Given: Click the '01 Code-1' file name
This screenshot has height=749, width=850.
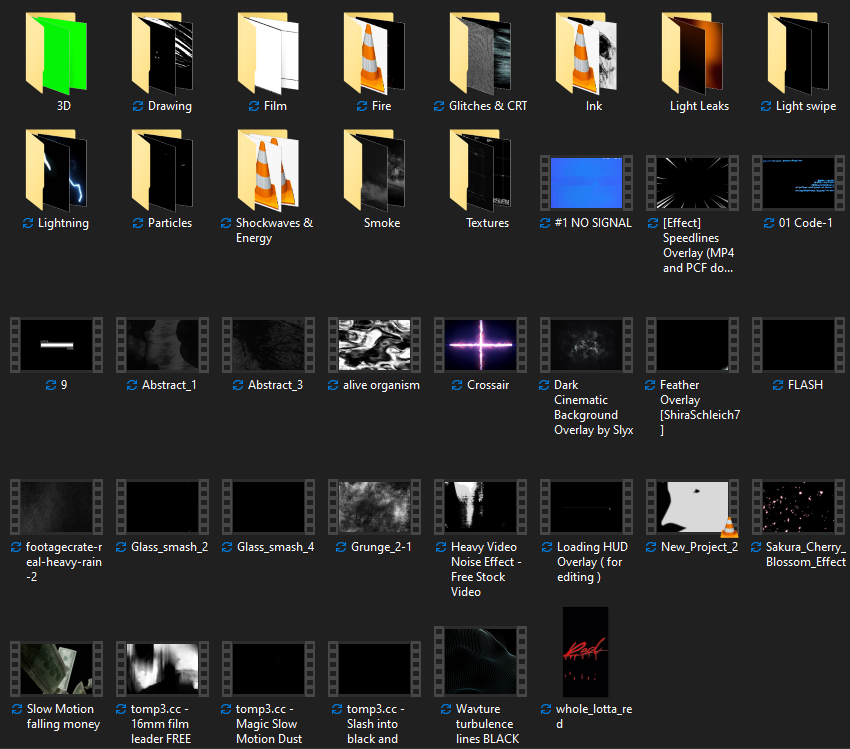Looking at the screenshot, I should (805, 223).
